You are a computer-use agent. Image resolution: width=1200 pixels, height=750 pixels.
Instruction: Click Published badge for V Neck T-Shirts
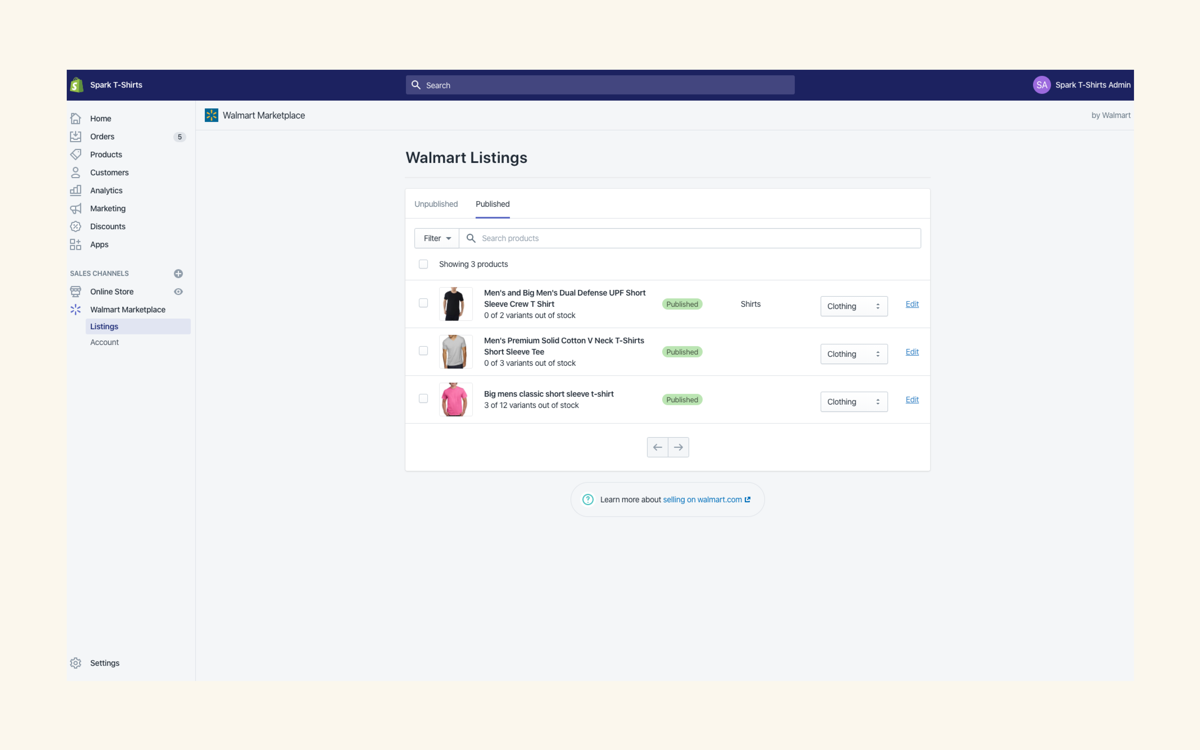point(682,352)
